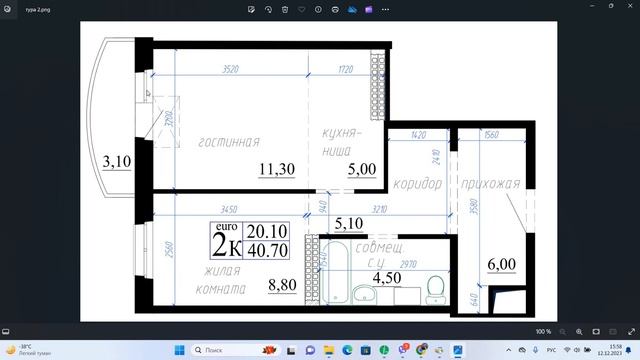Open Microsoft Store from the taskbar
The width and height of the screenshot is (640, 360).
[x=366, y=350]
